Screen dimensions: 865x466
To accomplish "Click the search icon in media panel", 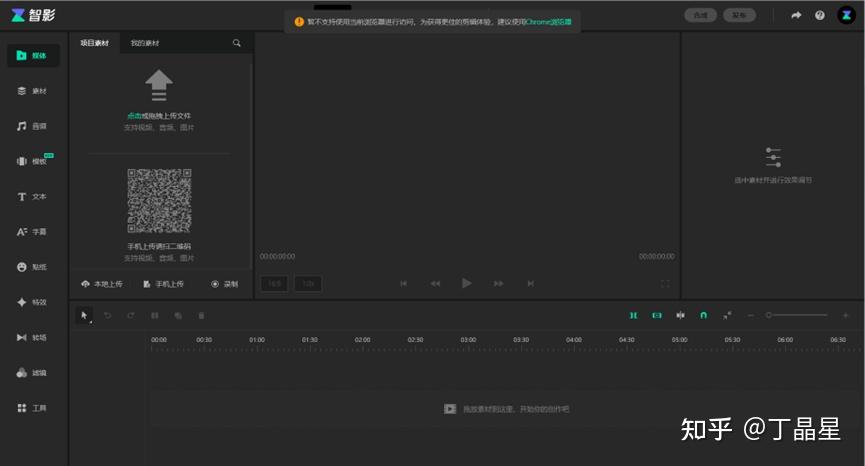I will [x=237, y=43].
